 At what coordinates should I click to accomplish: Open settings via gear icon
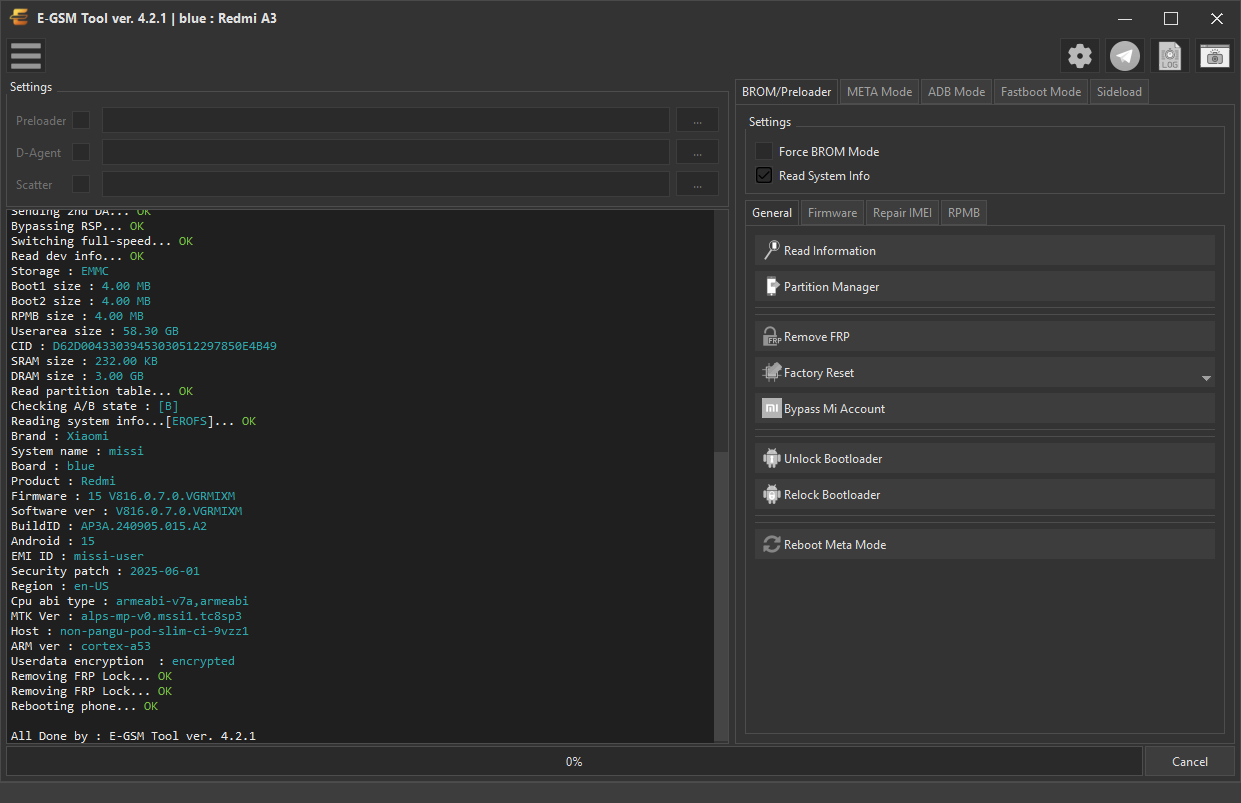1080,56
